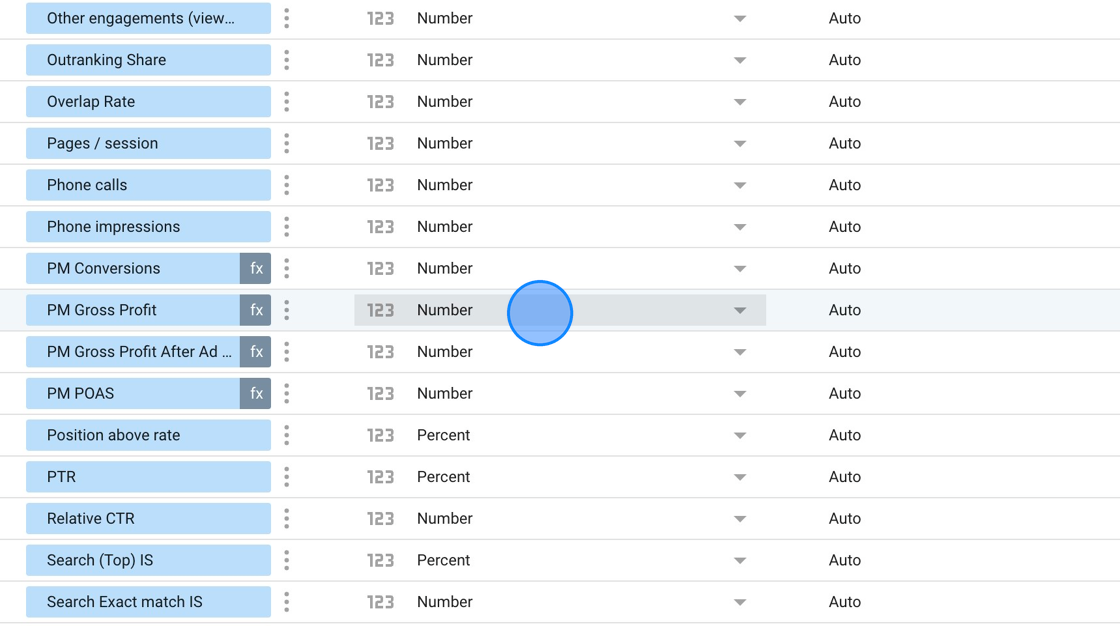Image resolution: width=1120 pixels, height=626 pixels.
Task: Click the fx badge on PM Gross Profit
Action: pyautogui.click(x=256, y=310)
